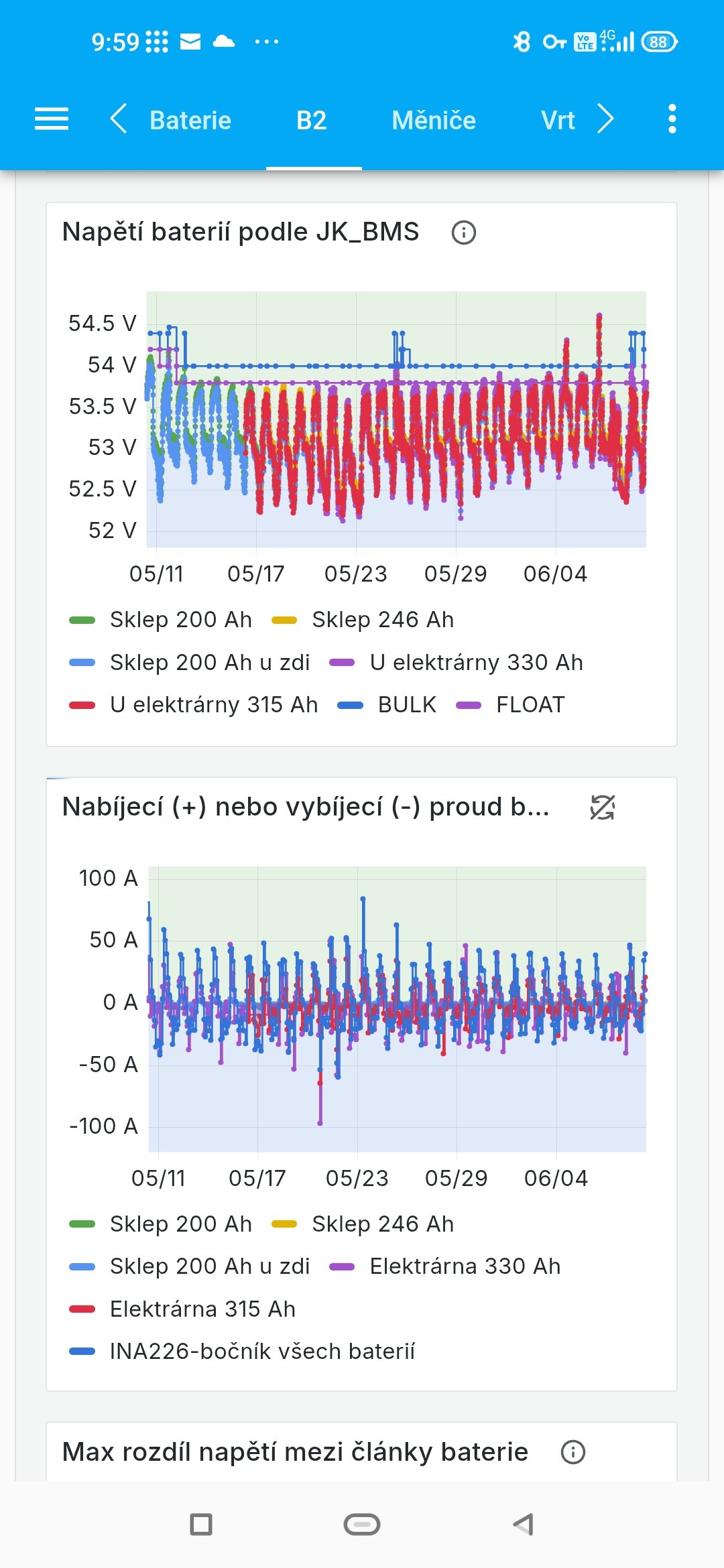Tap Android back navigation button
724x1568 pixels.
pyautogui.click(x=523, y=1524)
